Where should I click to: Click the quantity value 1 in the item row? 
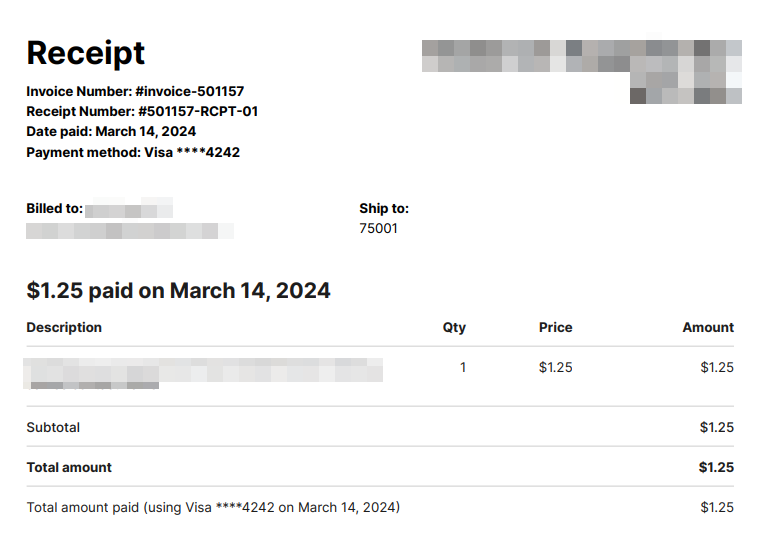(463, 367)
